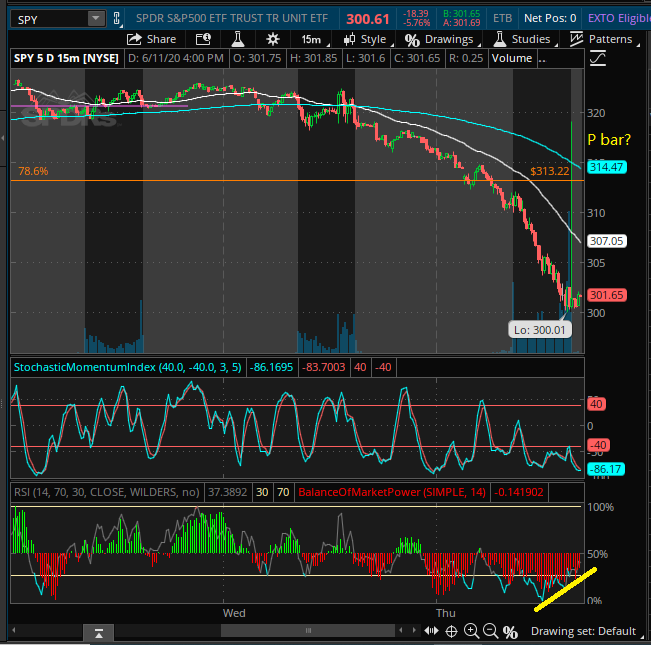Viewport: 651px width, 645px height.
Task: Click the percent Drawings icon
Action: click(x=412, y=40)
